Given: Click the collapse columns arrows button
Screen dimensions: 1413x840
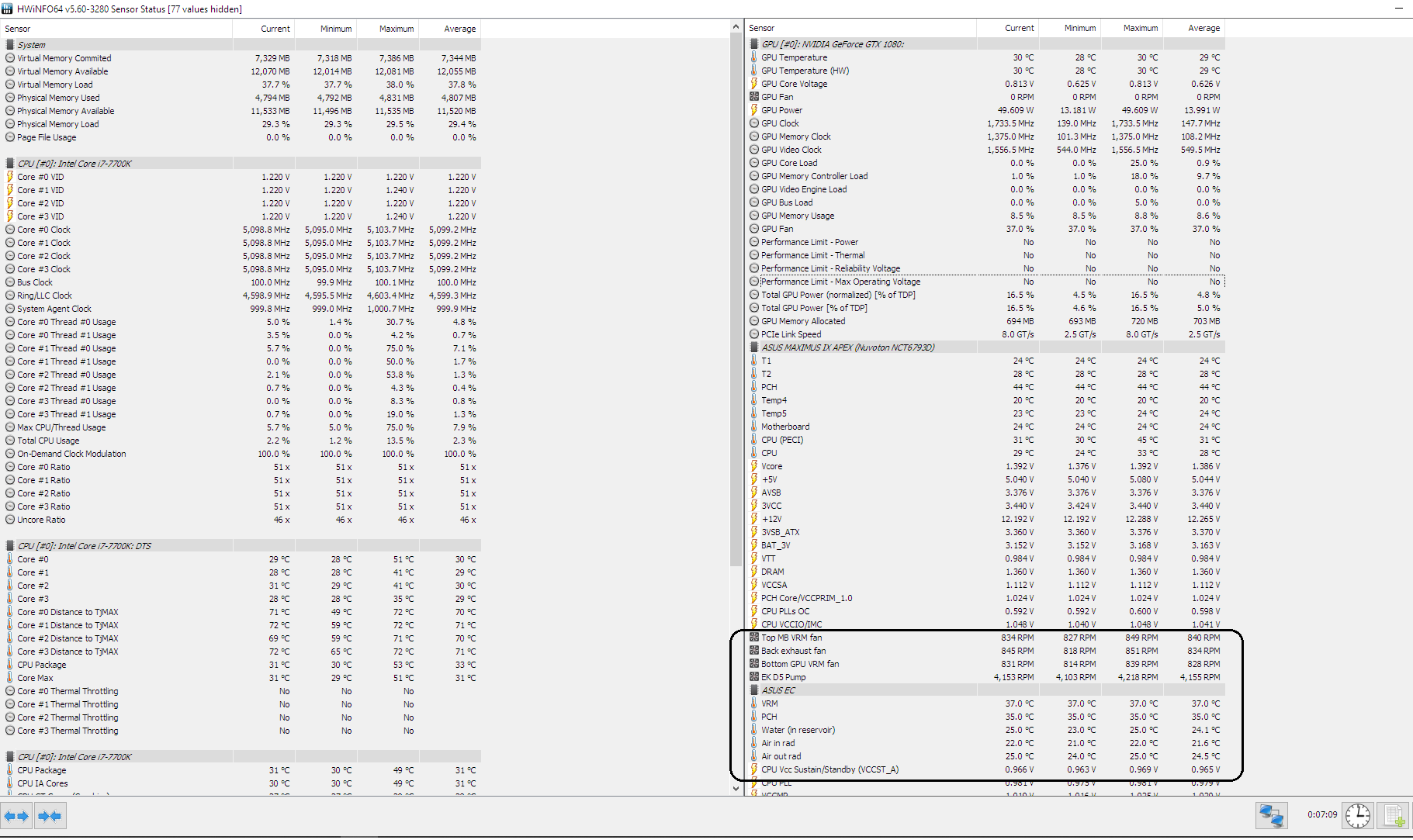Looking at the screenshot, I should (50, 816).
